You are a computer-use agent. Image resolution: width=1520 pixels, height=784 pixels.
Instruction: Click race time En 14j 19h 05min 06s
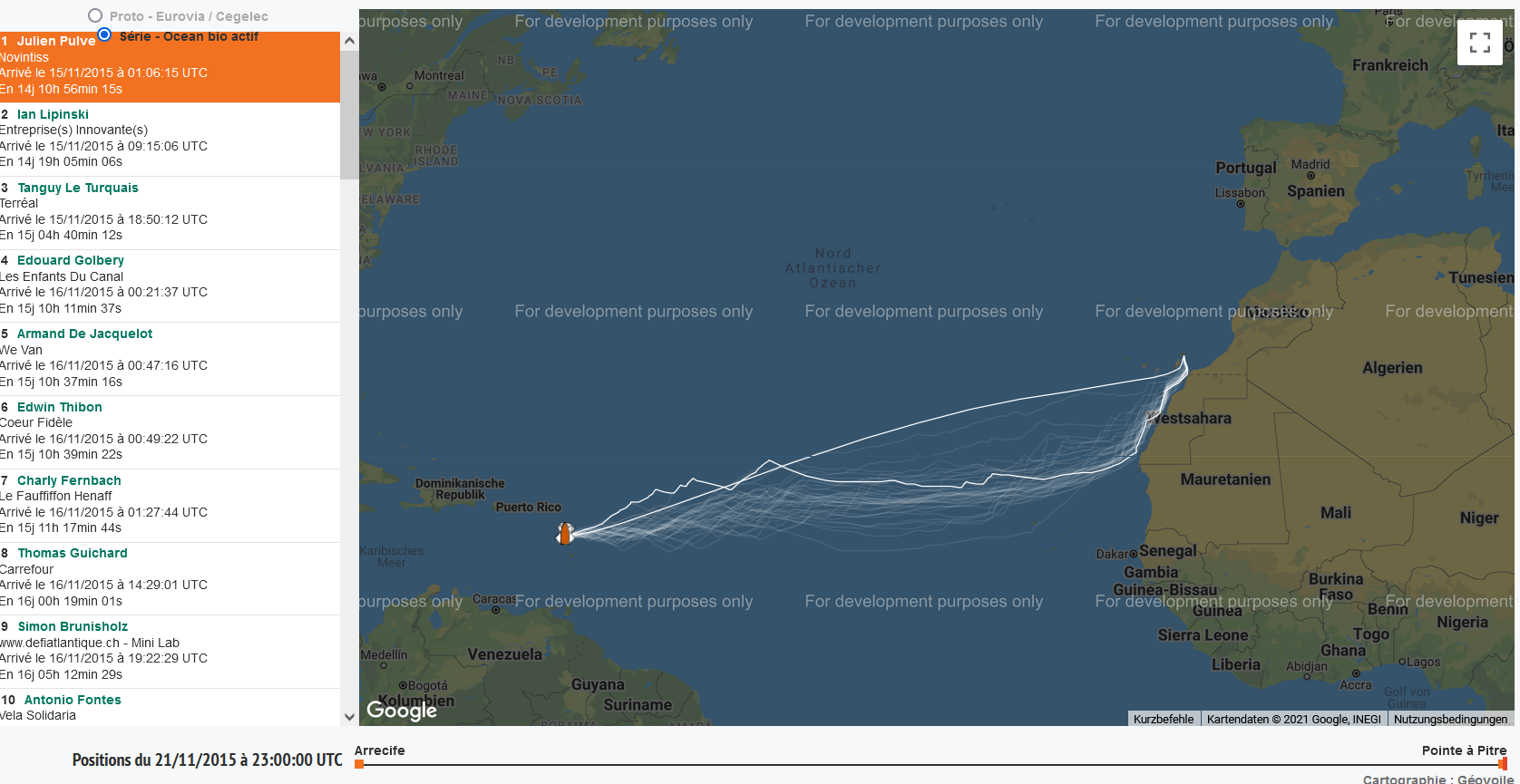point(61,161)
